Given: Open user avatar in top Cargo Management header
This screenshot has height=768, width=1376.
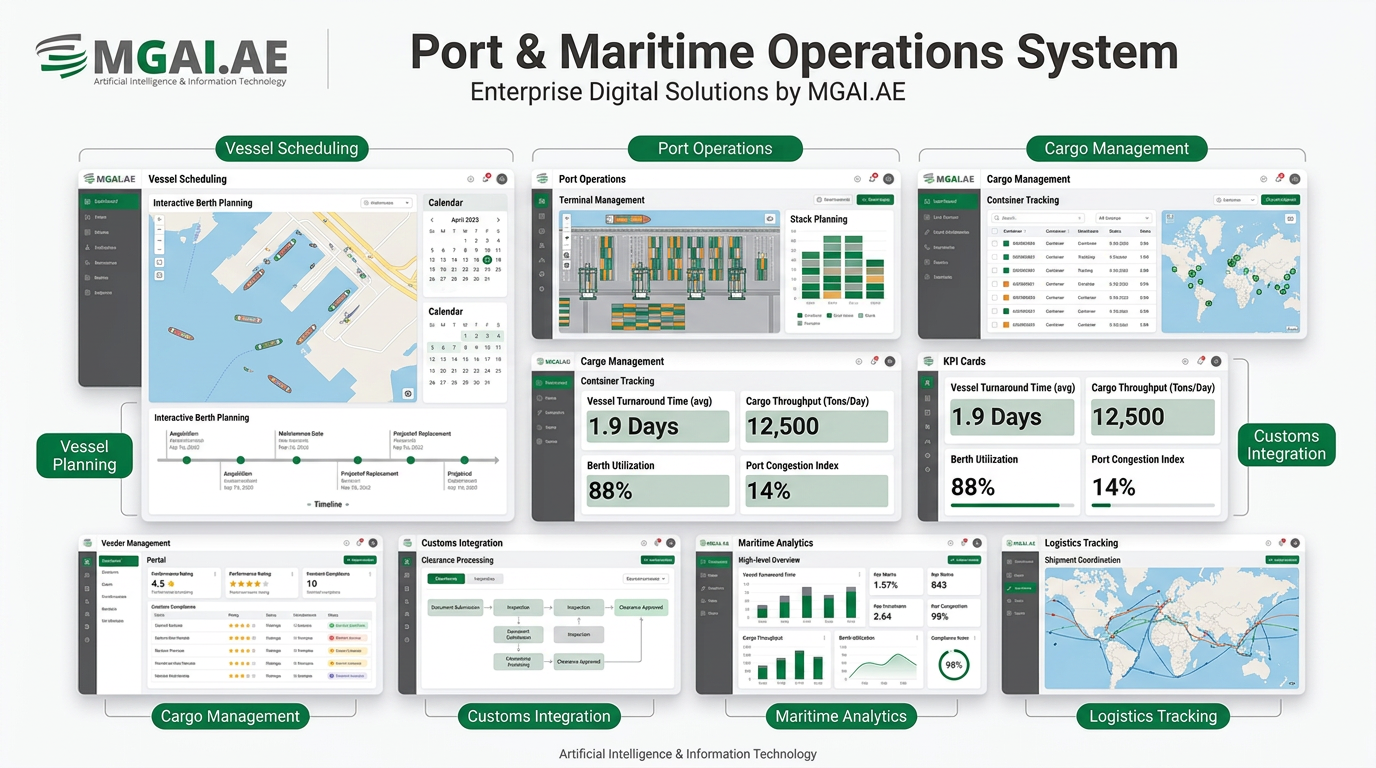Looking at the screenshot, I should (1295, 179).
